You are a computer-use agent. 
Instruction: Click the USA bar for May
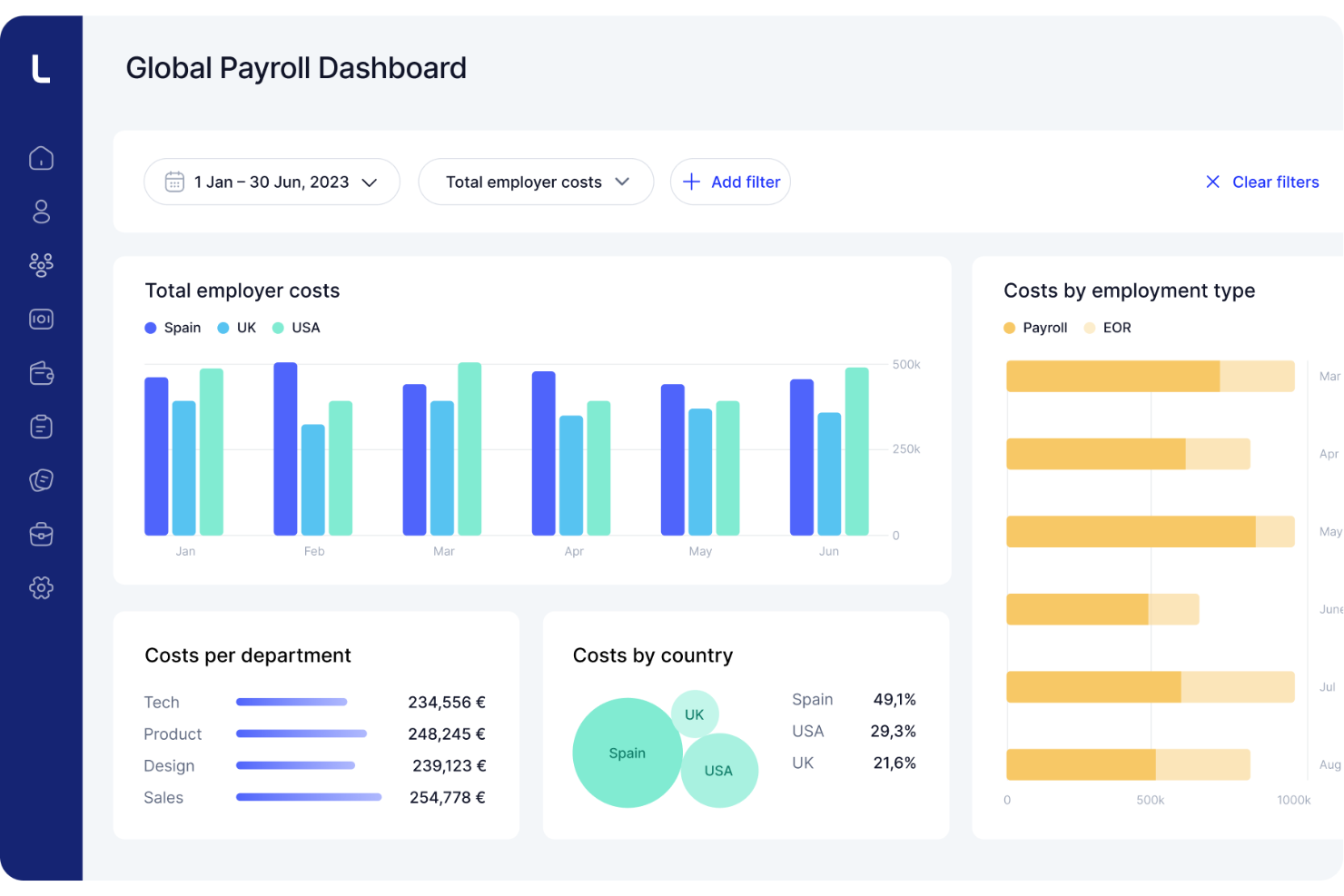(x=728, y=468)
